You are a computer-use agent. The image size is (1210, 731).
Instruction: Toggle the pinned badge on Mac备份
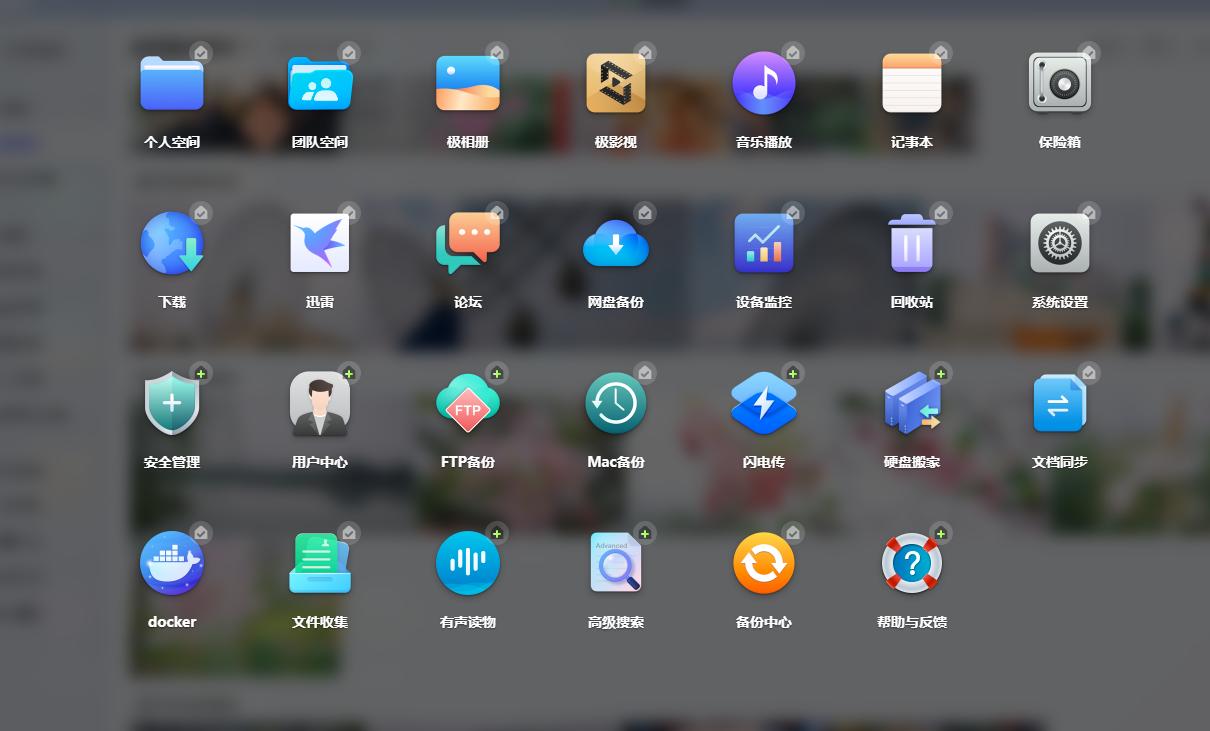point(645,373)
